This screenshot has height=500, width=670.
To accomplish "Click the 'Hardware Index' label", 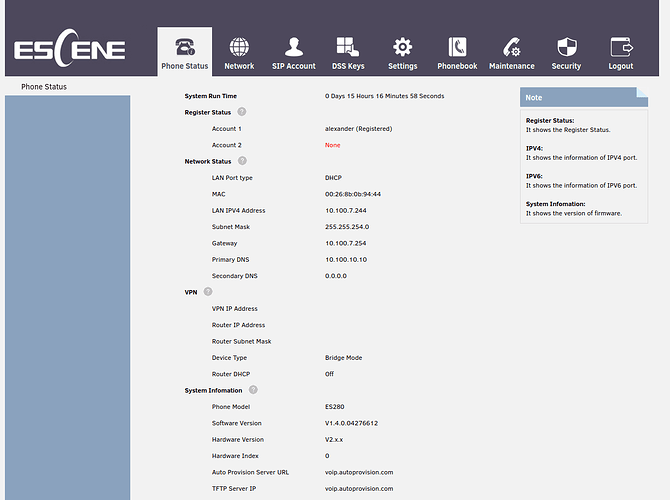I will tap(235, 456).
